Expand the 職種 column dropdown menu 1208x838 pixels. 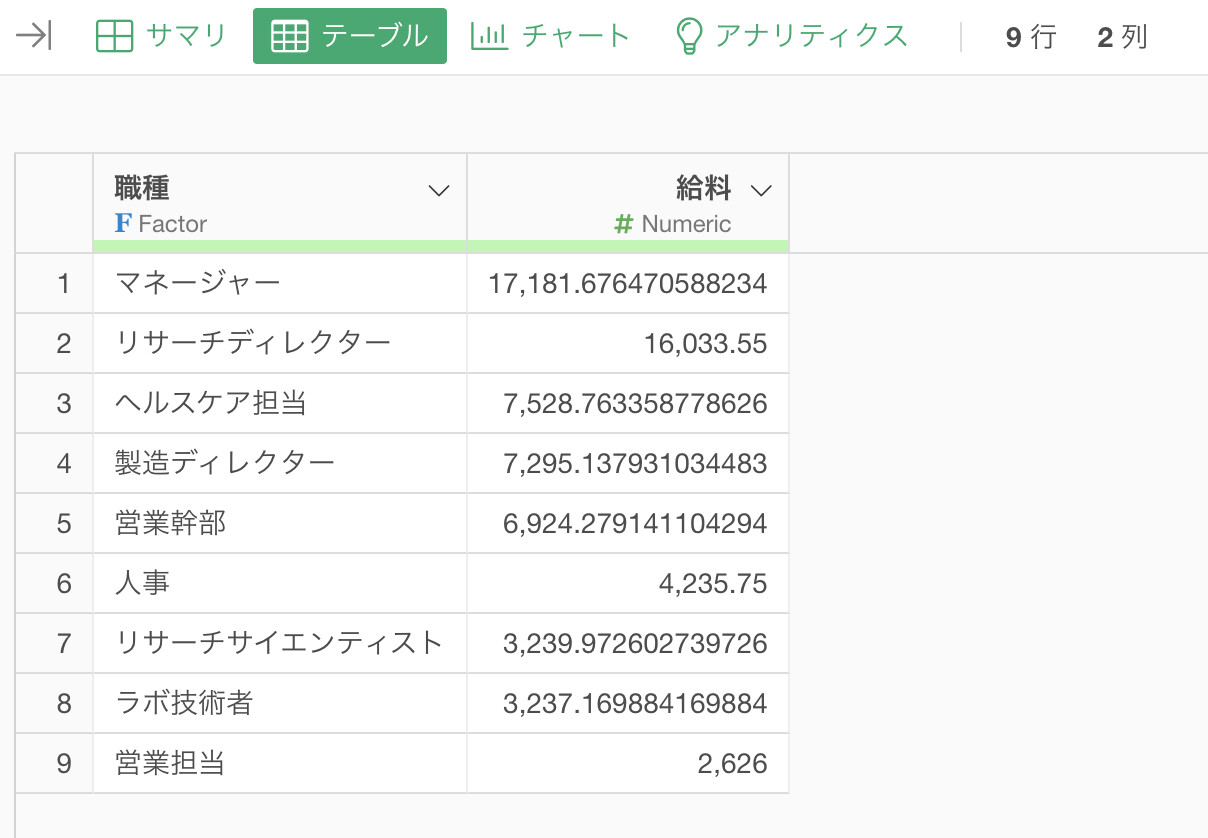438,191
